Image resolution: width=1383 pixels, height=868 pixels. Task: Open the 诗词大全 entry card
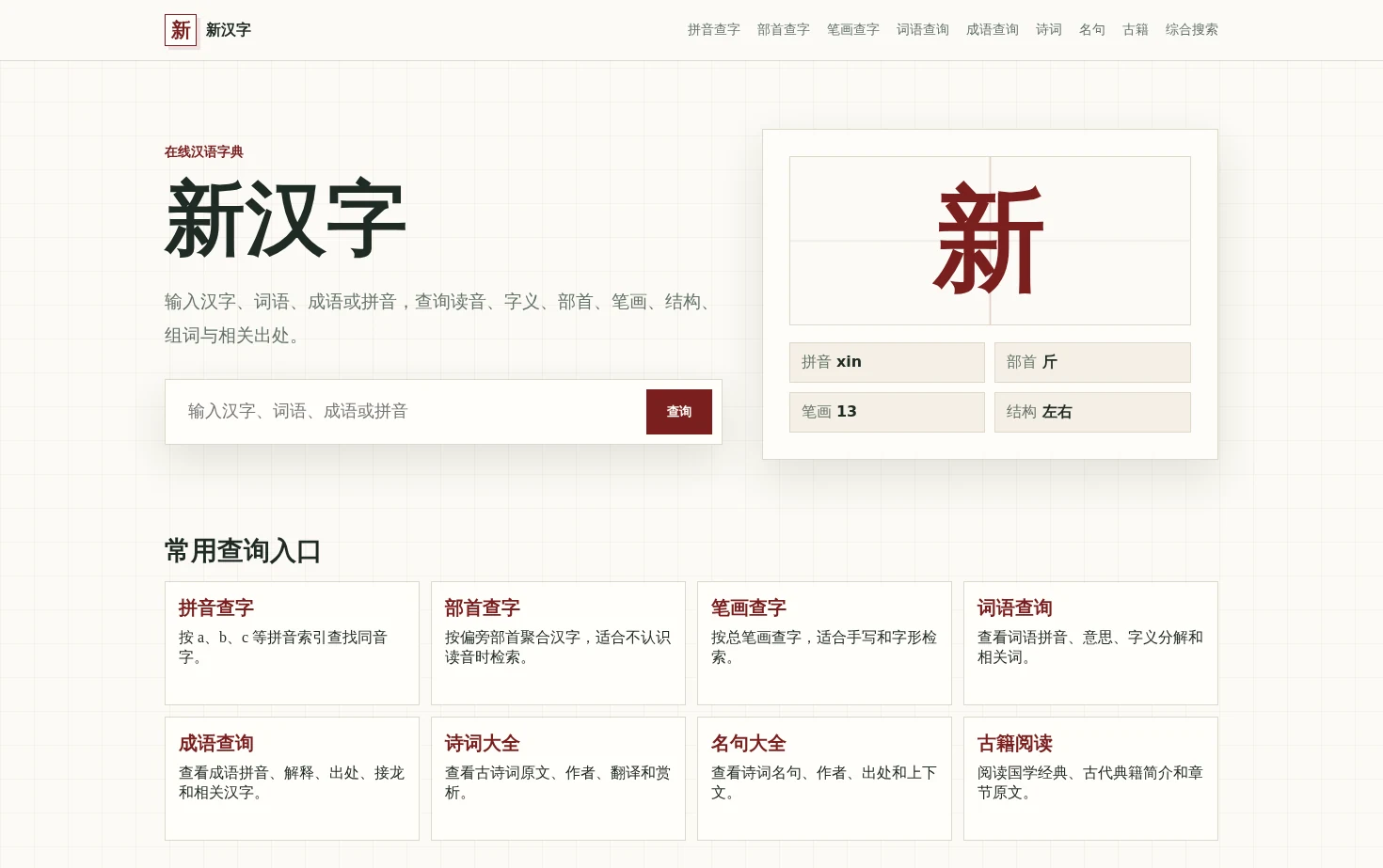pyautogui.click(x=558, y=779)
